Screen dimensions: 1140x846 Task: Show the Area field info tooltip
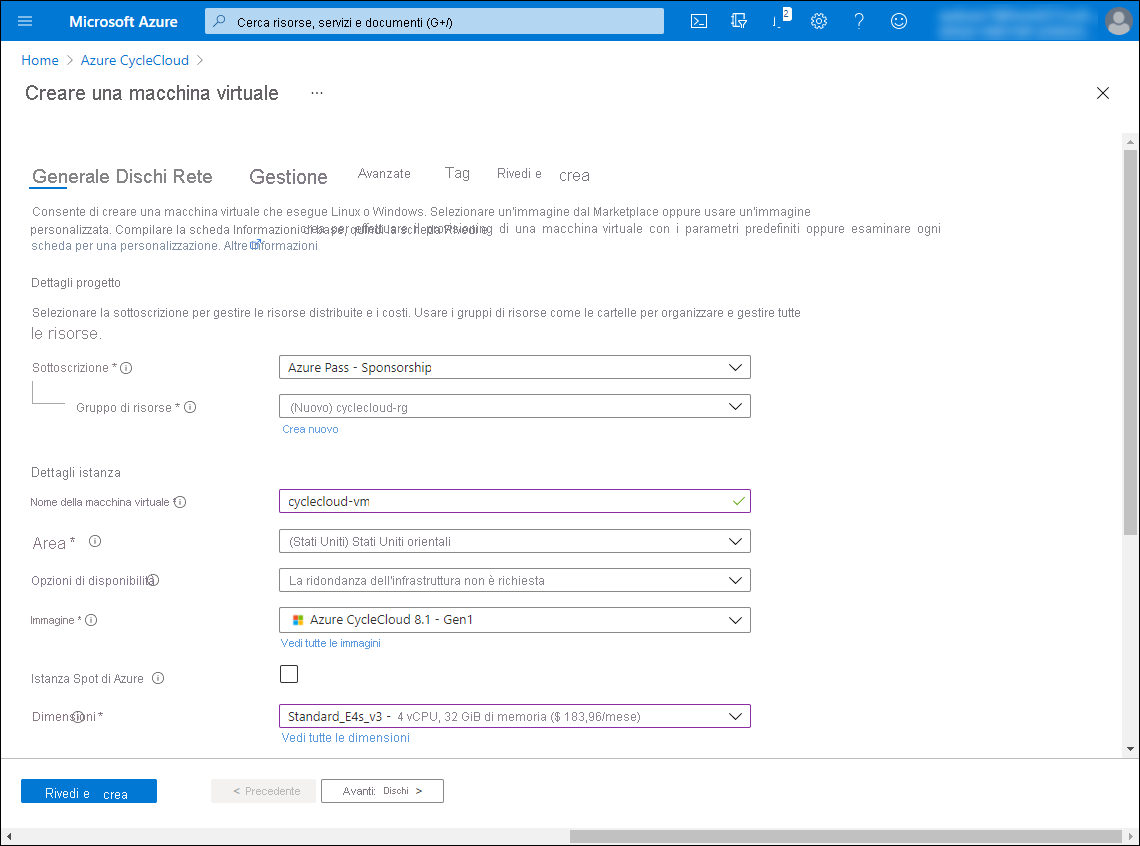pos(95,541)
